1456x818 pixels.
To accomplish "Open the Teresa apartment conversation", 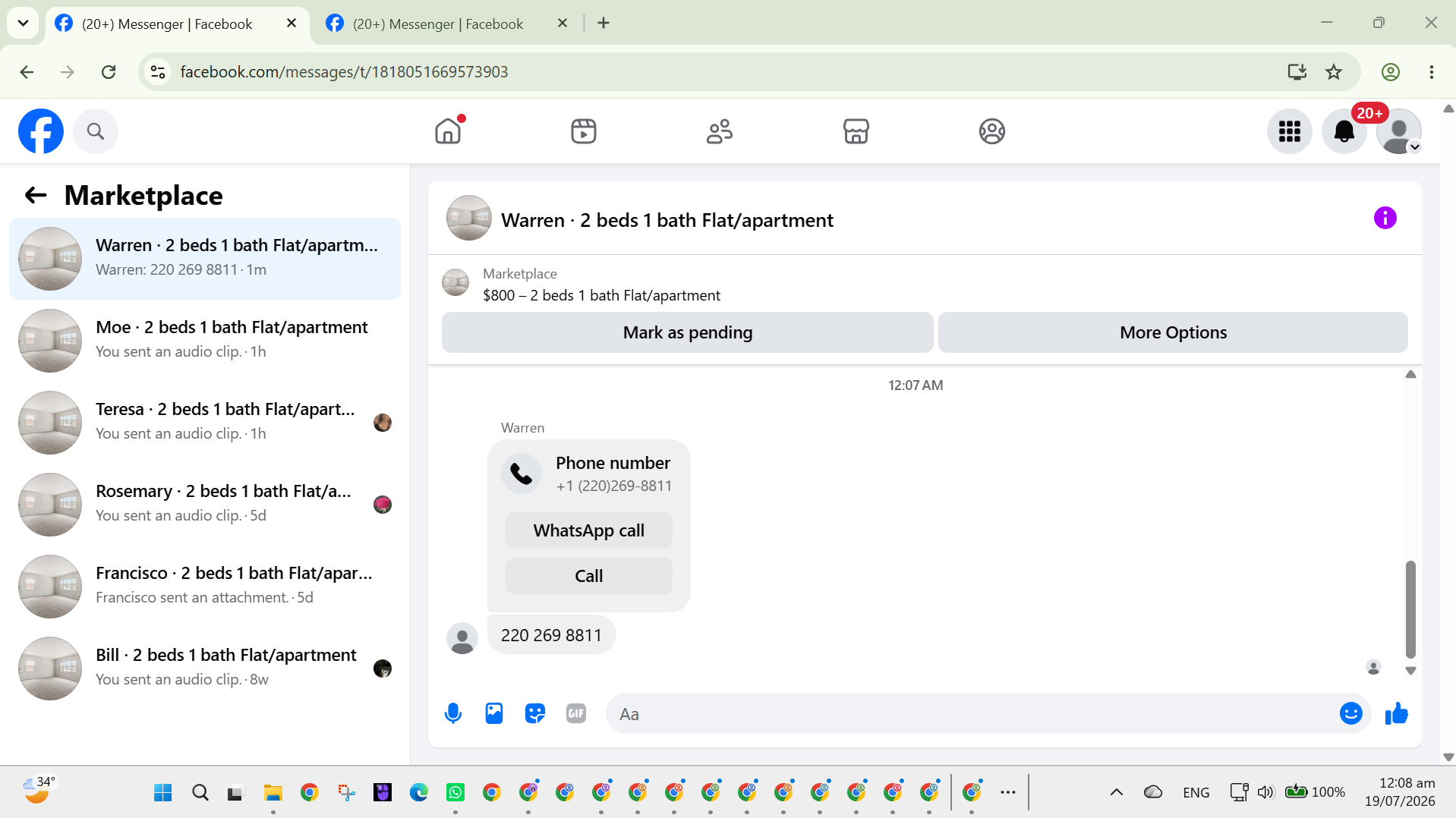I will point(205,423).
